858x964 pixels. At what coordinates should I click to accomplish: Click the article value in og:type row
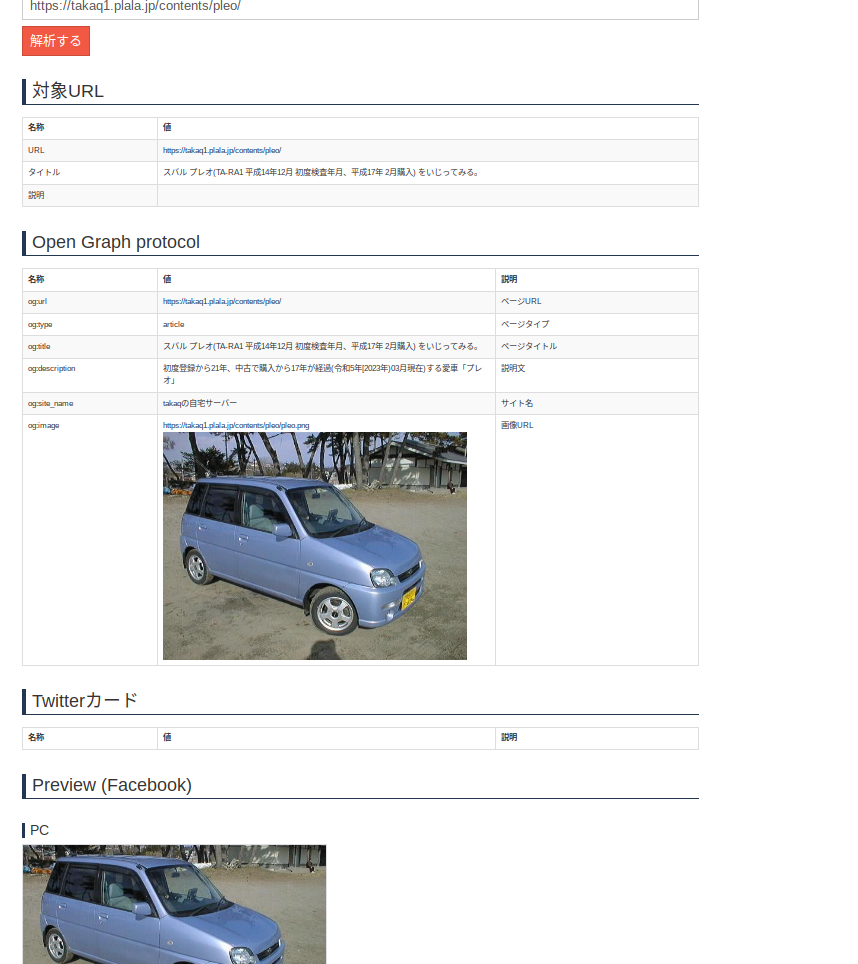point(174,325)
